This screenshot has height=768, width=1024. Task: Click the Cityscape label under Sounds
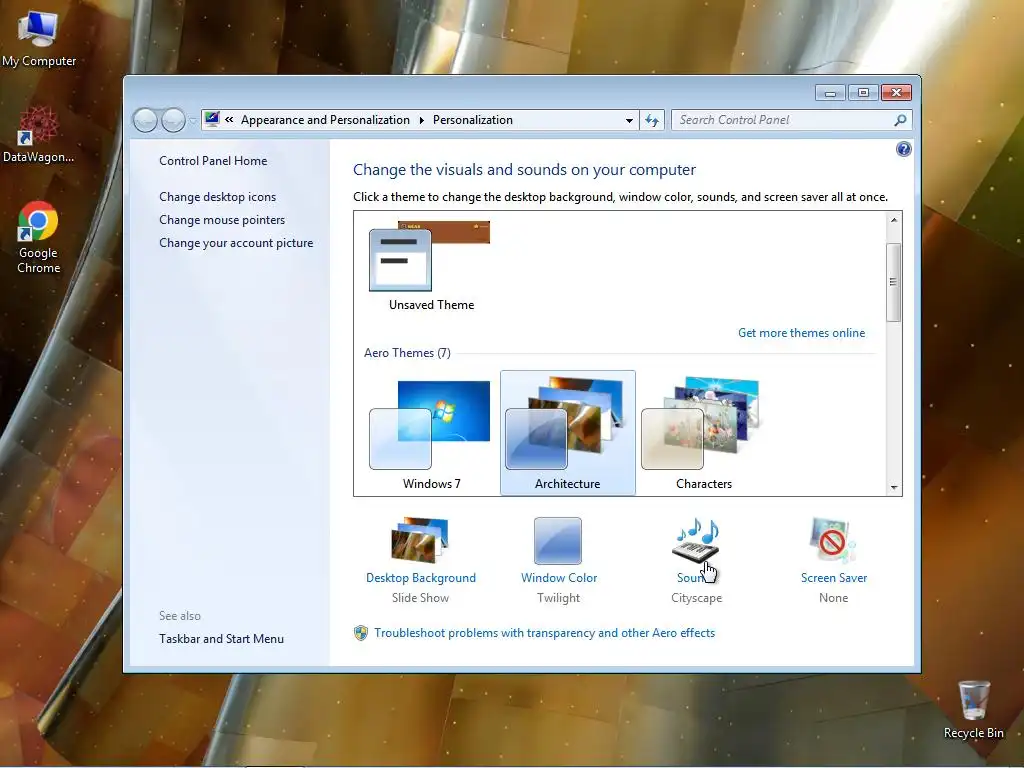[x=696, y=598]
